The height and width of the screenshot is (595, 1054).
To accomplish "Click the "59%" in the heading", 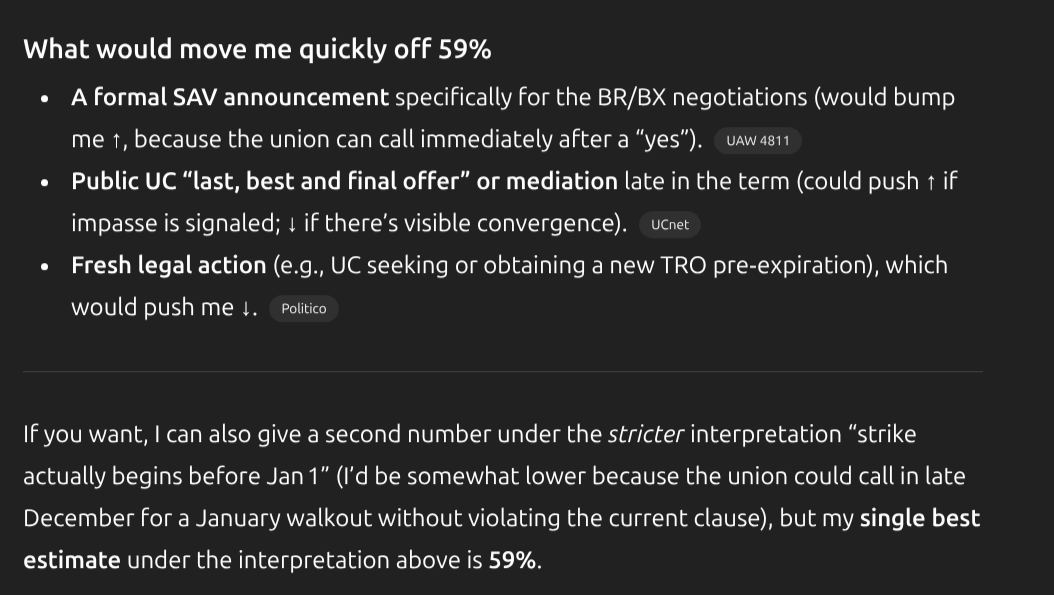I will pos(464,49).
